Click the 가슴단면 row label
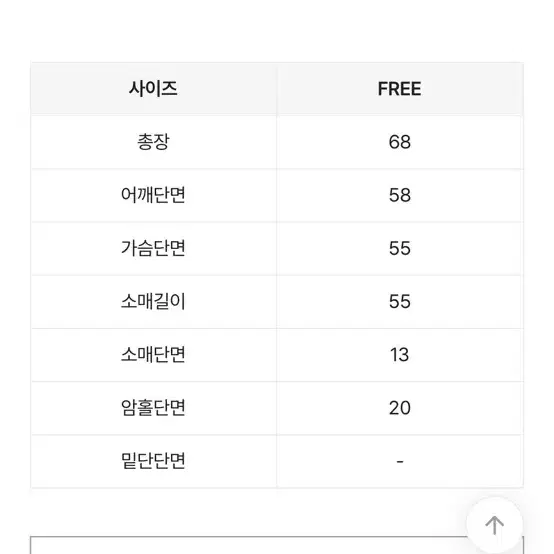 [153, 248]
